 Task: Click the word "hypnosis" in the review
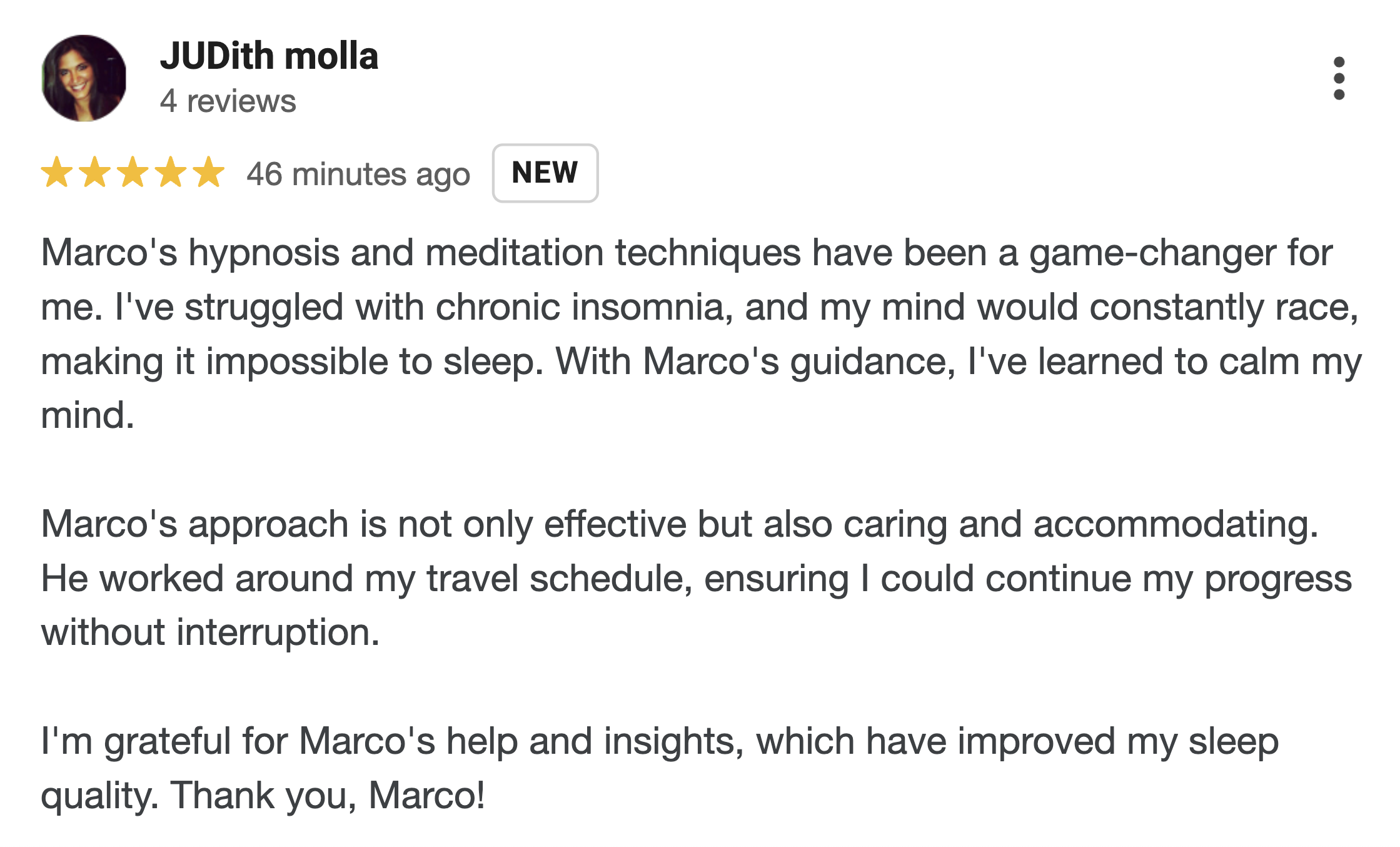[x=264, y=254]
